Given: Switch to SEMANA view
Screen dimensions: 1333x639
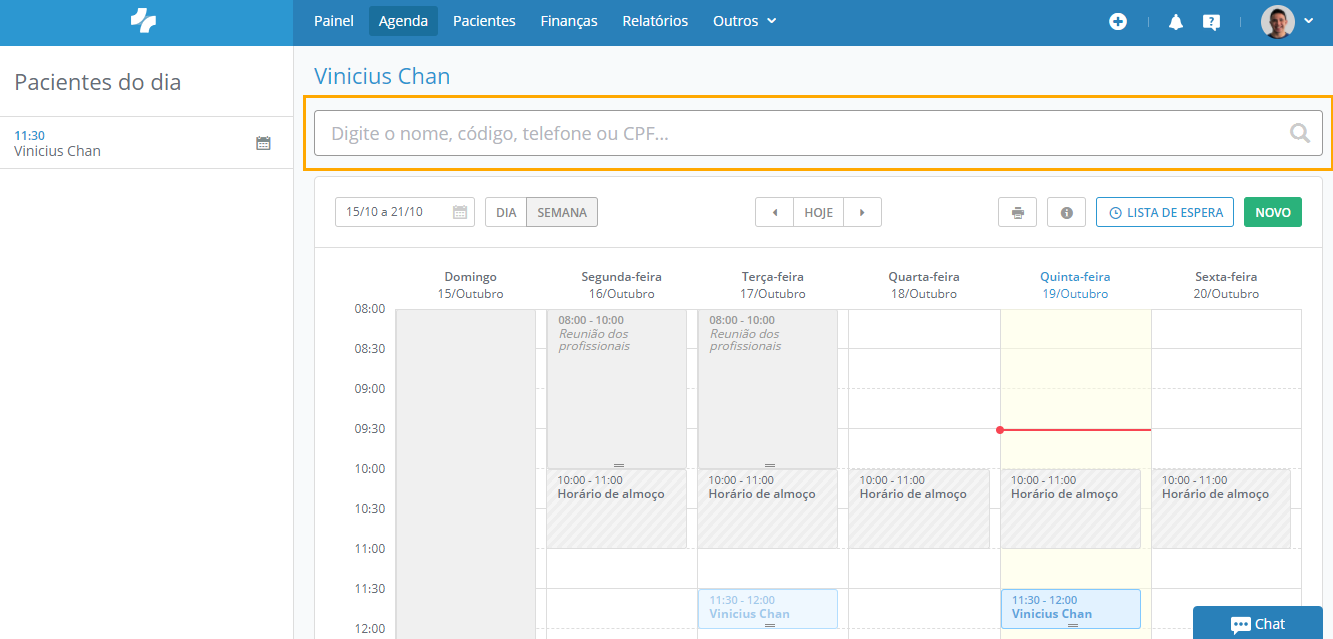Looking at the screenshot, I should (562, 212).
